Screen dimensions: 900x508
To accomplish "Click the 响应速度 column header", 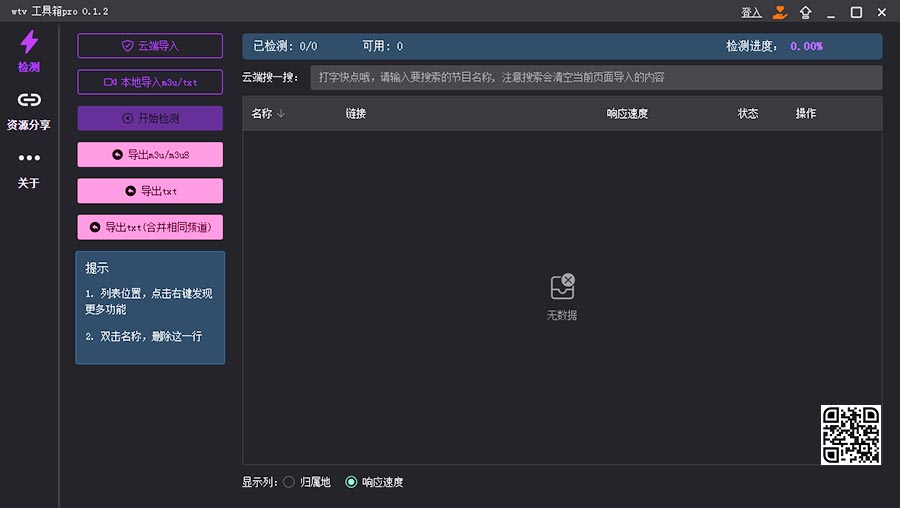I will pos(627,114).
